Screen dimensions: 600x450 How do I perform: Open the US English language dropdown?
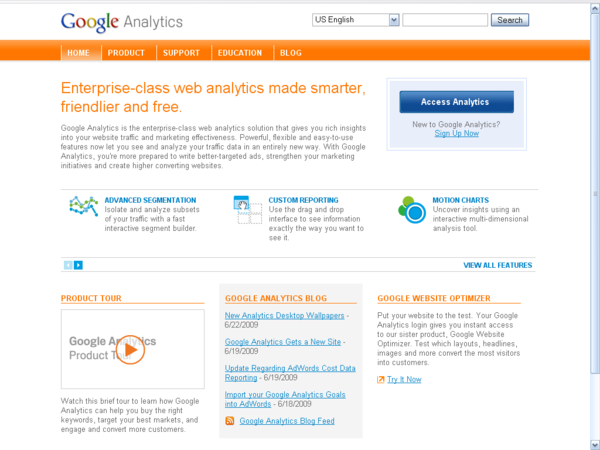pos(355,20)
